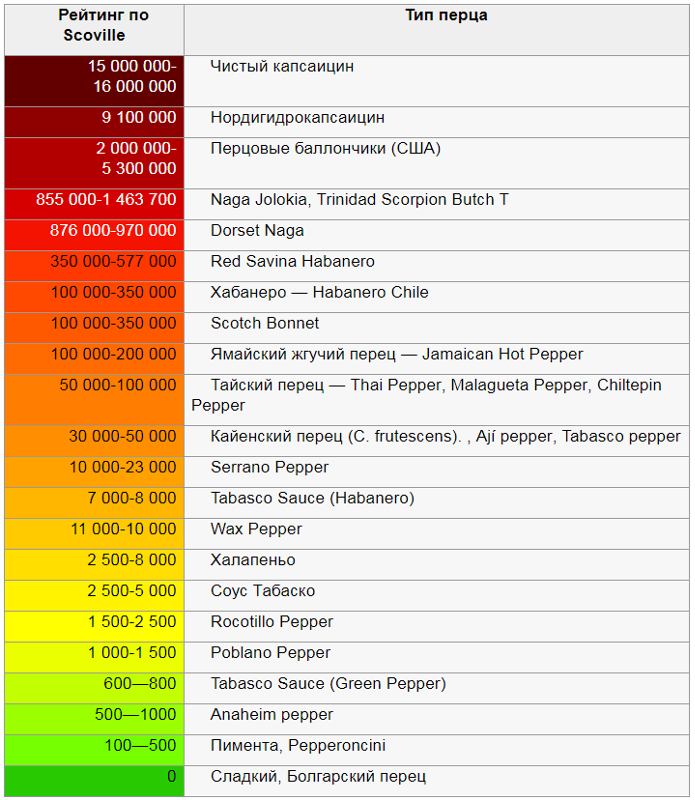Image resolution: width=695 pixels, height=800 pixels.
Task: Select the '7 000-8 000' rating cell
Action: (94, 503)
